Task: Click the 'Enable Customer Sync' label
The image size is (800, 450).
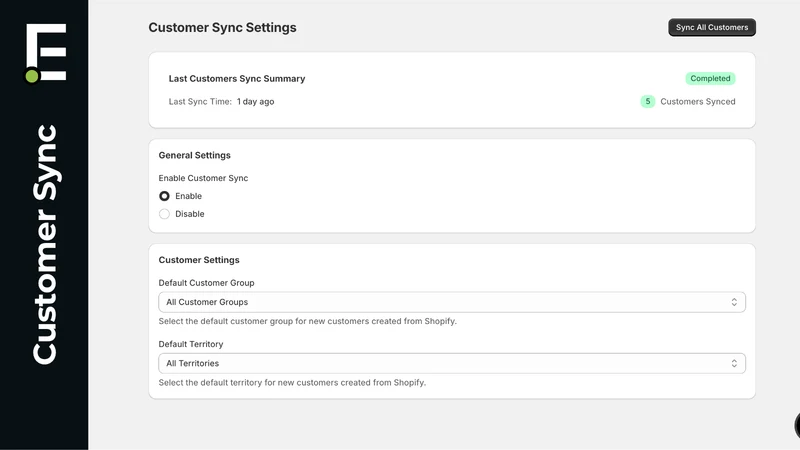Action: (x=203, y=178)
